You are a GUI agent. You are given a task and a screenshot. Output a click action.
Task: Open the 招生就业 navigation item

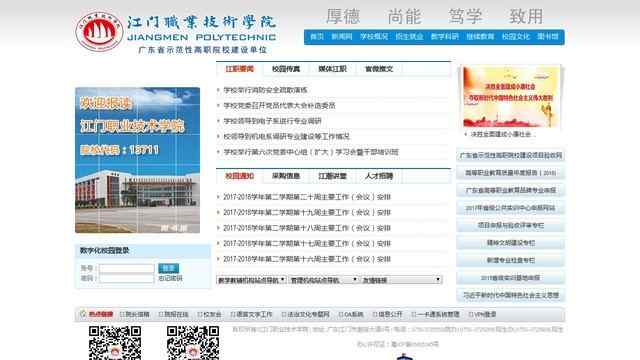click(409, 37)
